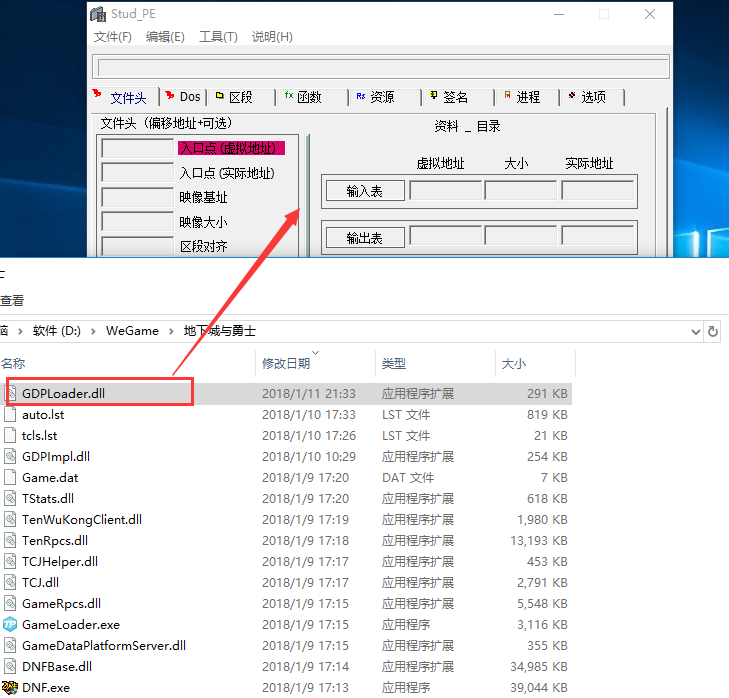Click the file path field in Stud_PE
This screenshot has height=698, width=729.
382,68
